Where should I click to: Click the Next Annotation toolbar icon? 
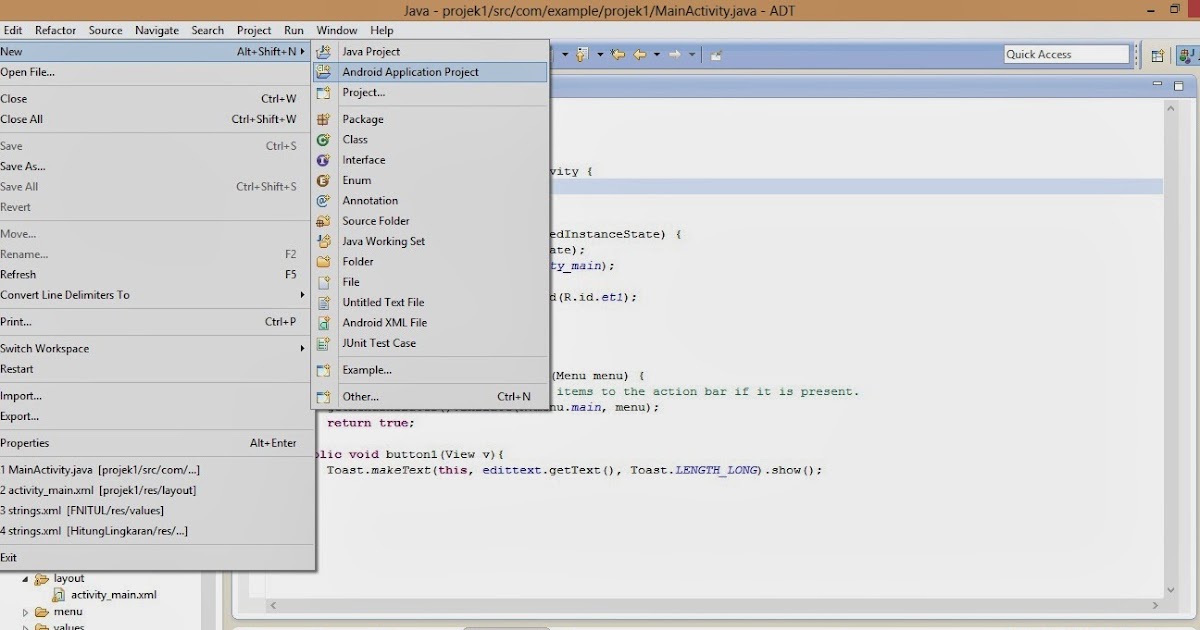(x=581, y=54)
